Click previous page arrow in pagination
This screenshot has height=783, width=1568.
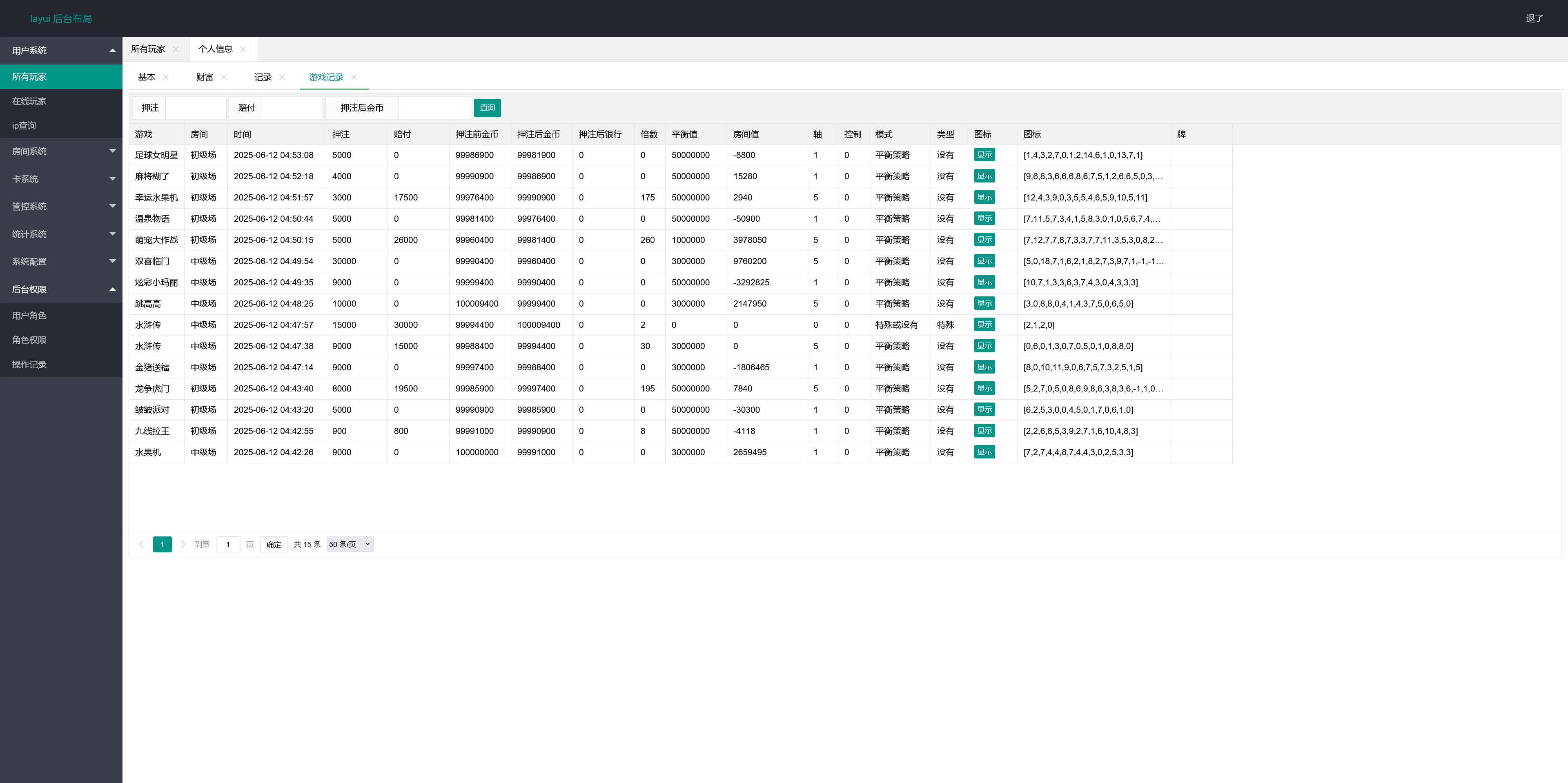[x=141, y=545]
